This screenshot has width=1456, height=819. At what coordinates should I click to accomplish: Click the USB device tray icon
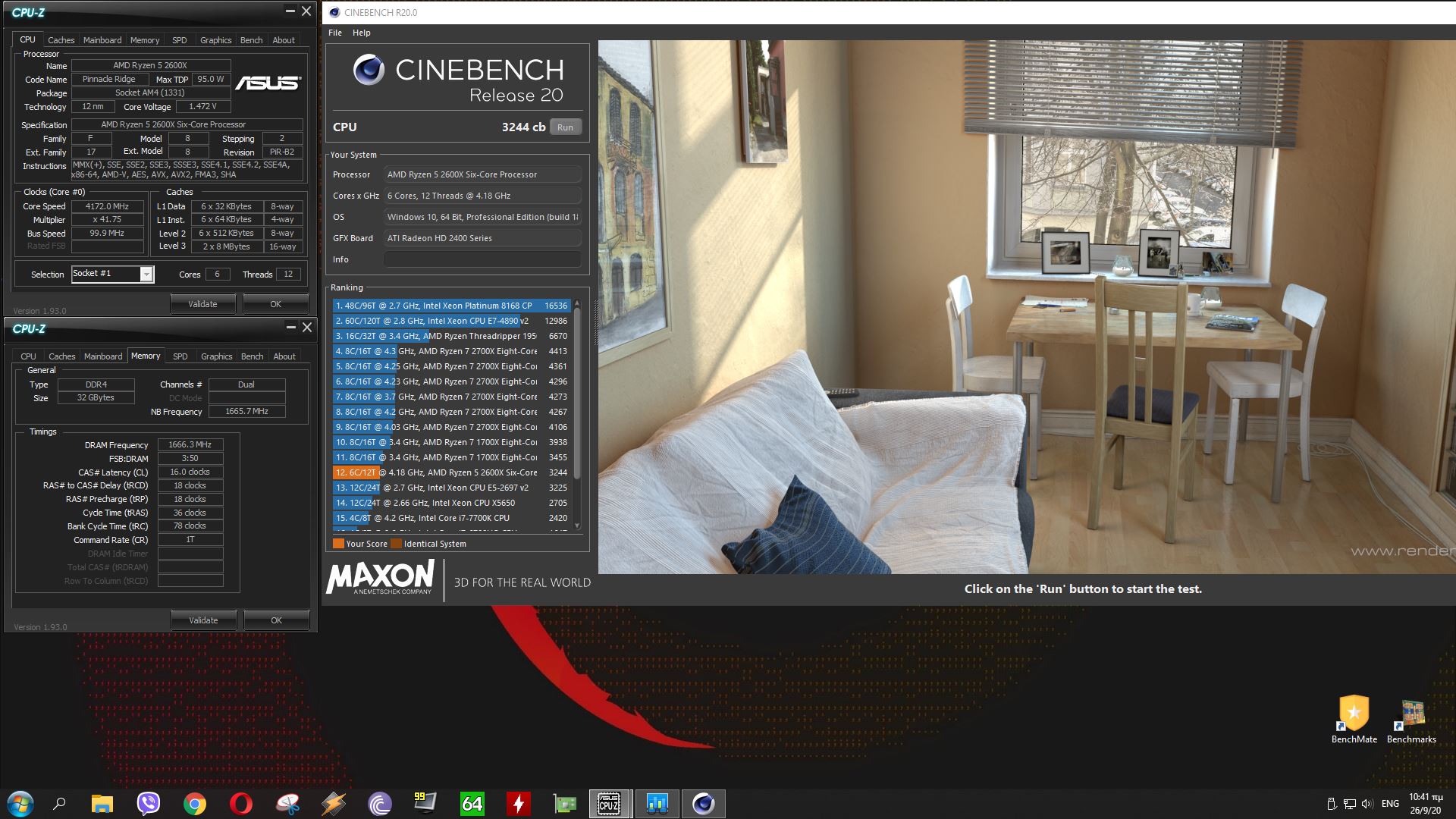point(1332,804)
